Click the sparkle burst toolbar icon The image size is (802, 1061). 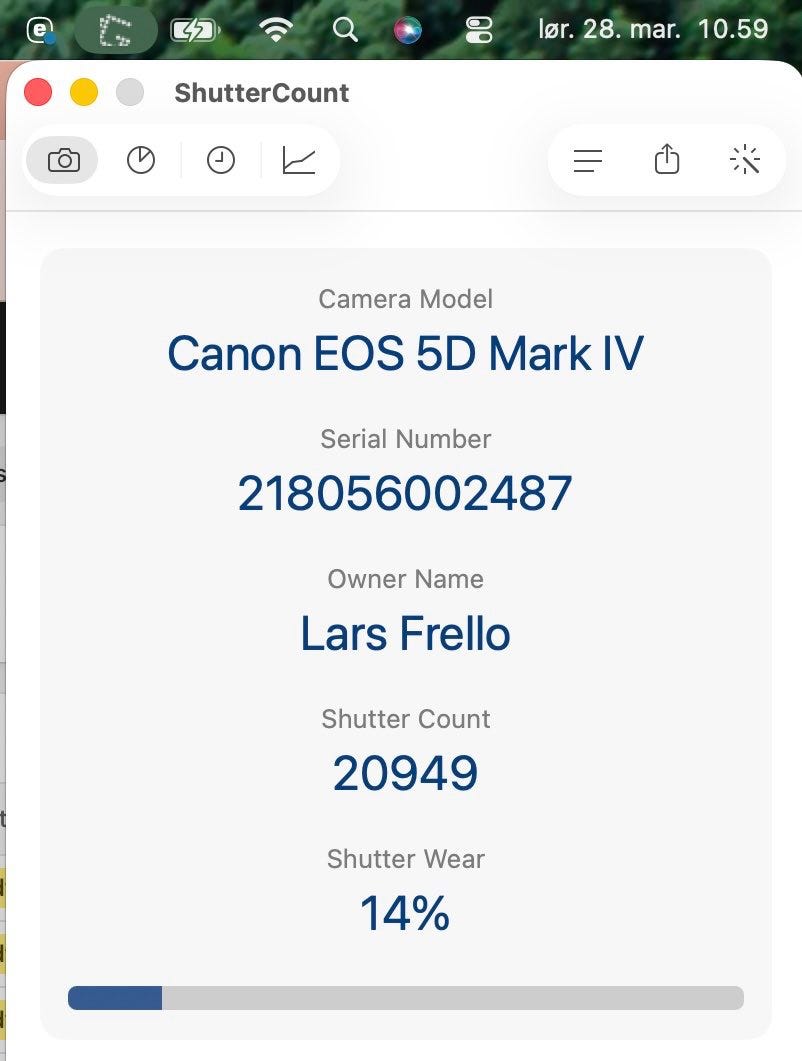[x=745, y=160]
